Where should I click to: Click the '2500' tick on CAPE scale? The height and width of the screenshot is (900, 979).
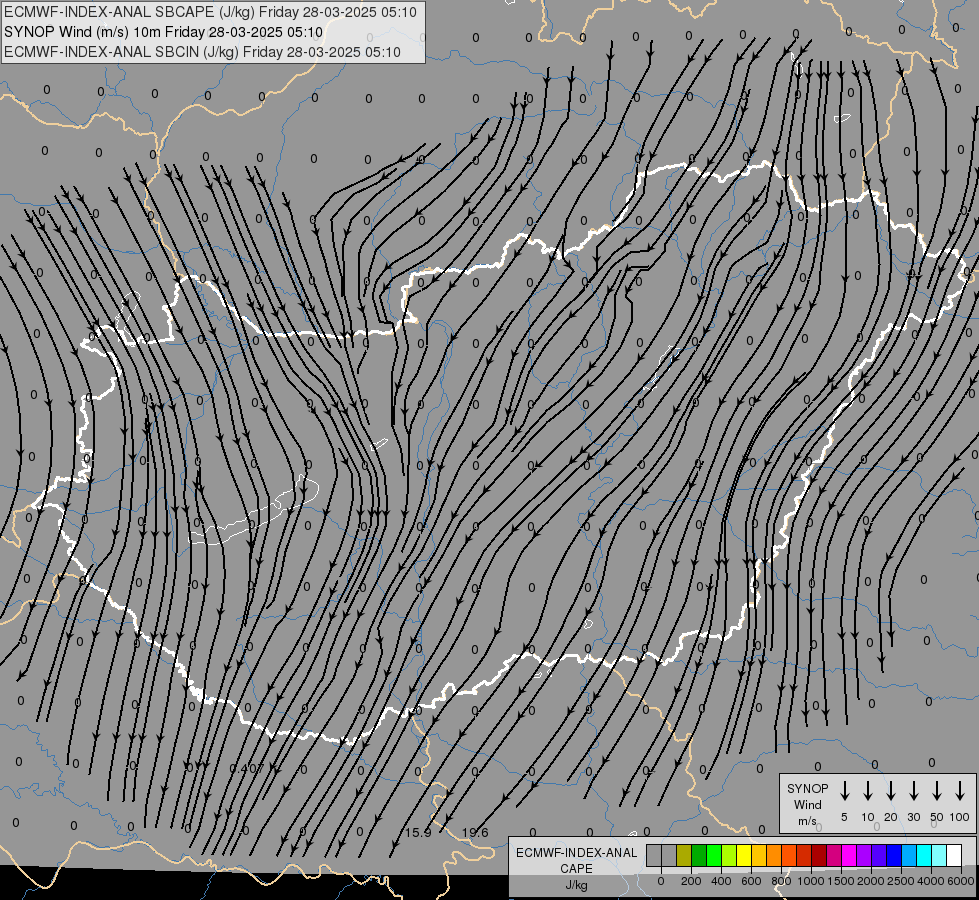[901, 881]
